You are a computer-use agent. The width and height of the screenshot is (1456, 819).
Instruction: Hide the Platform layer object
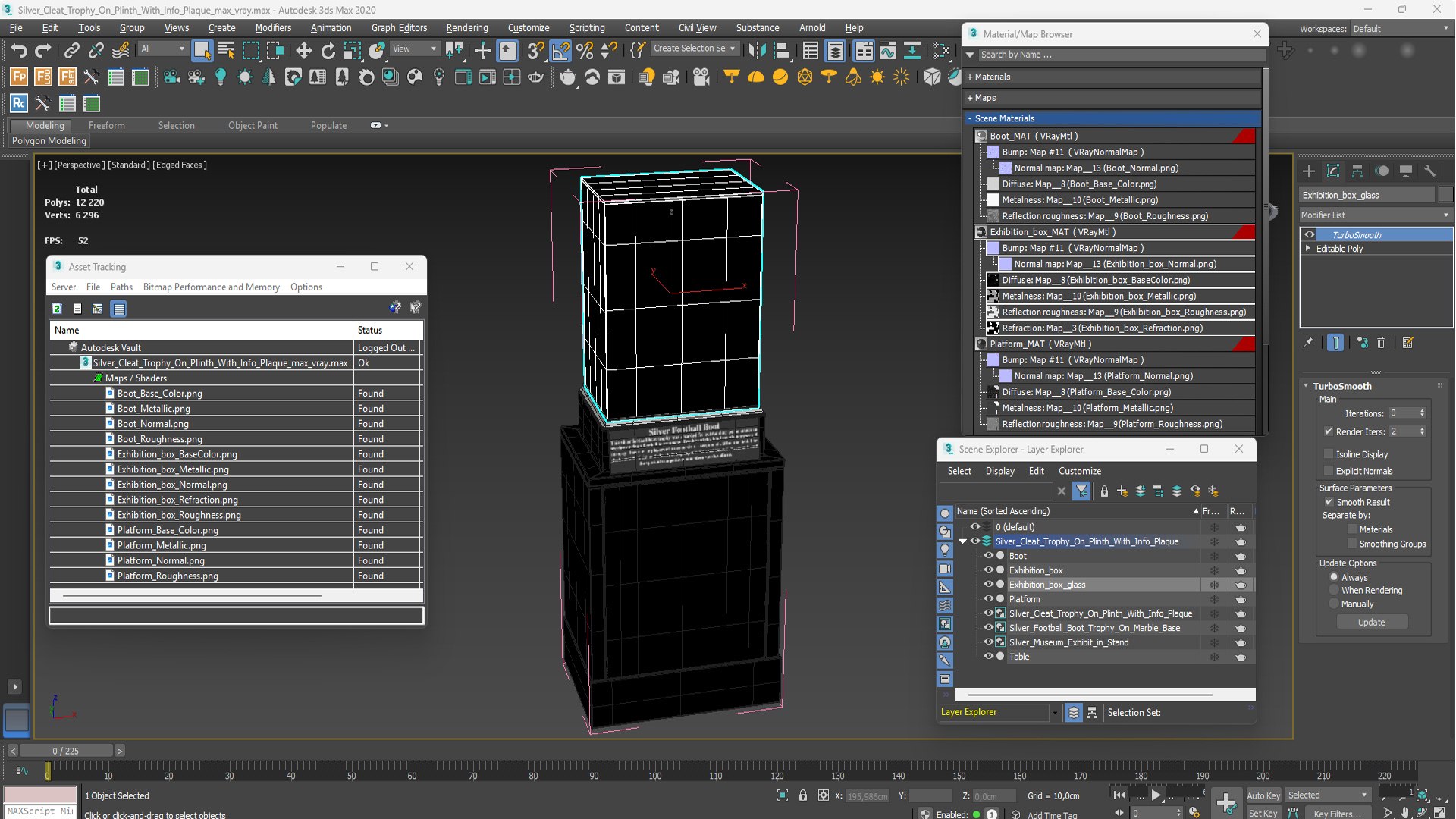tap(988, 599)
